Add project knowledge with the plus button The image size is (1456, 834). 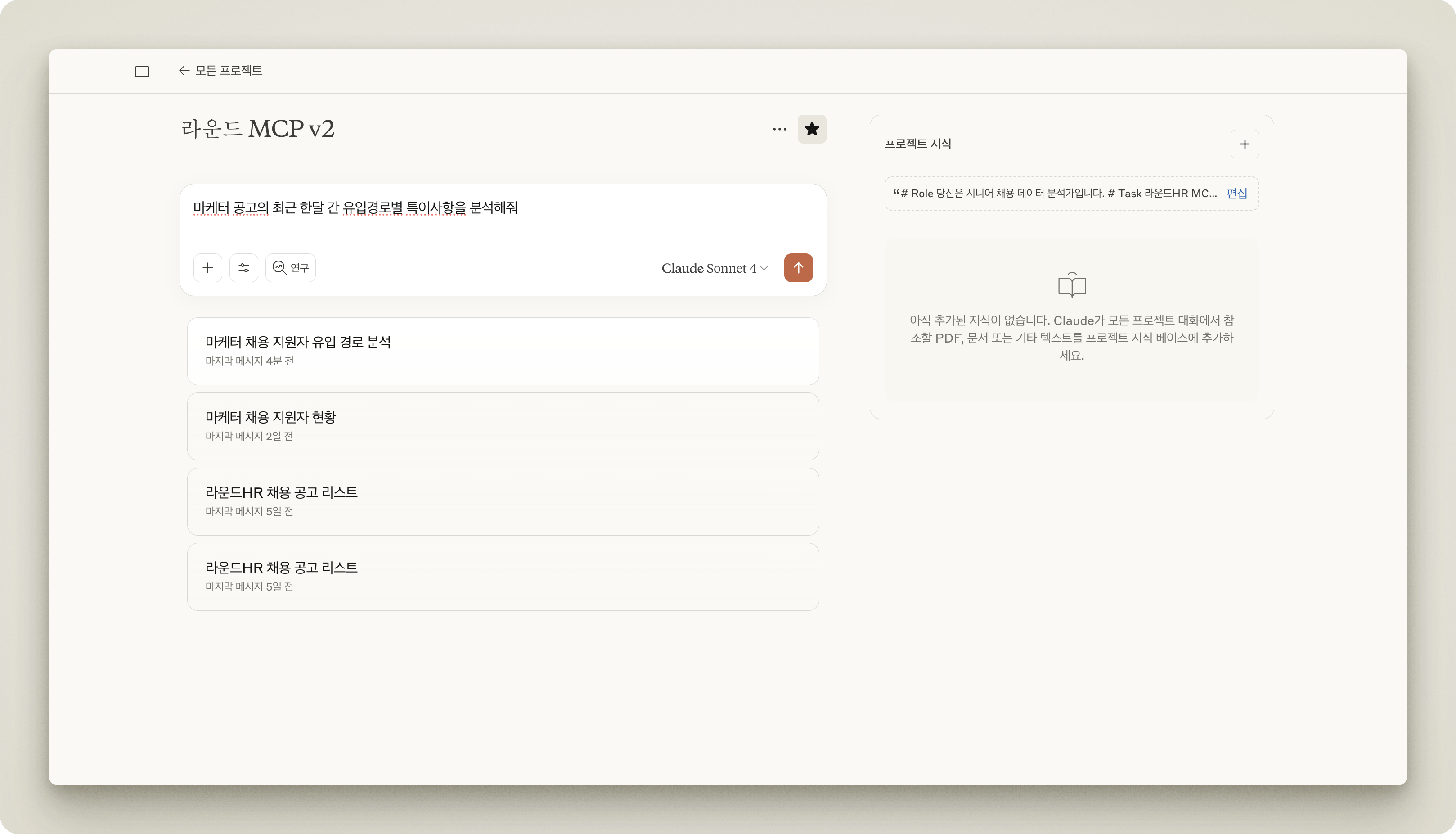pos(1244,144)
